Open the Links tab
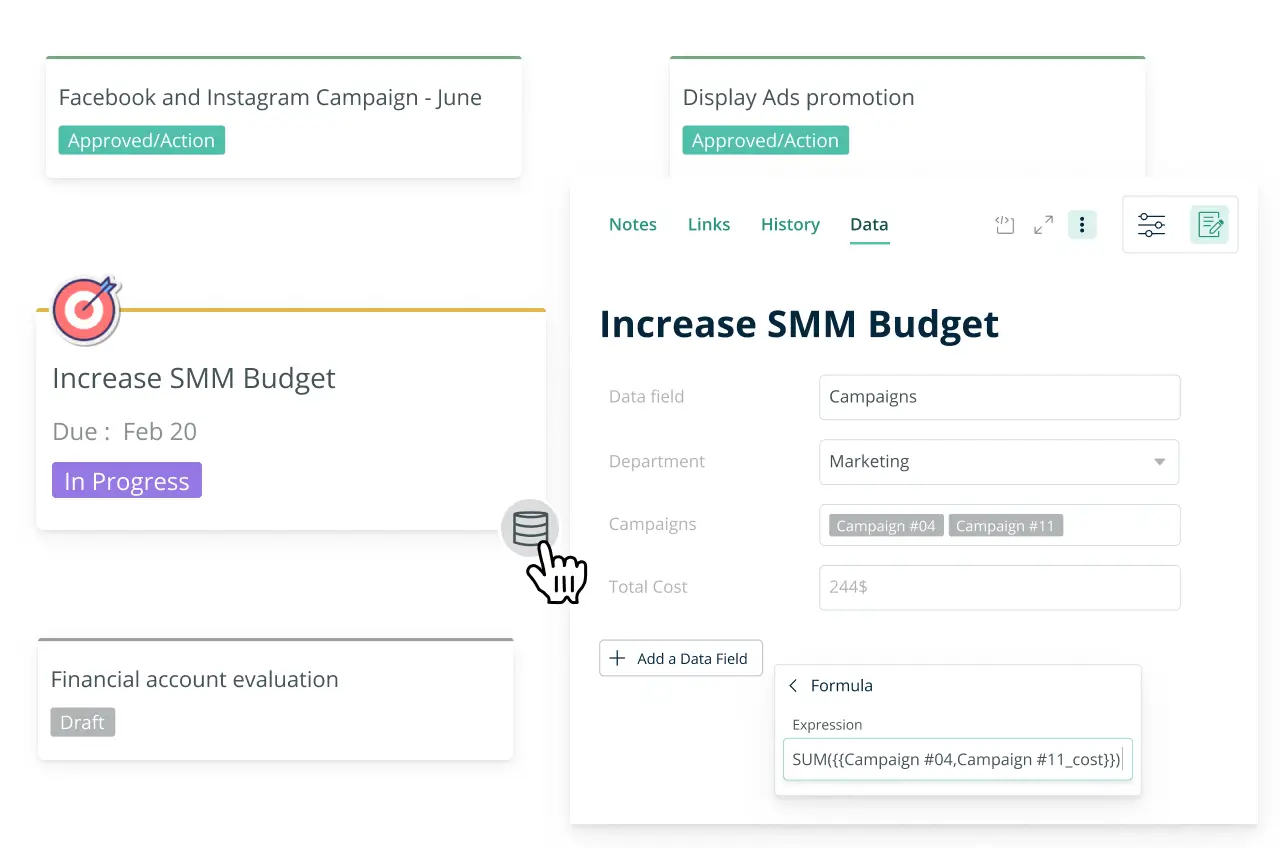 pyautogui.click(x=708, y=225)
